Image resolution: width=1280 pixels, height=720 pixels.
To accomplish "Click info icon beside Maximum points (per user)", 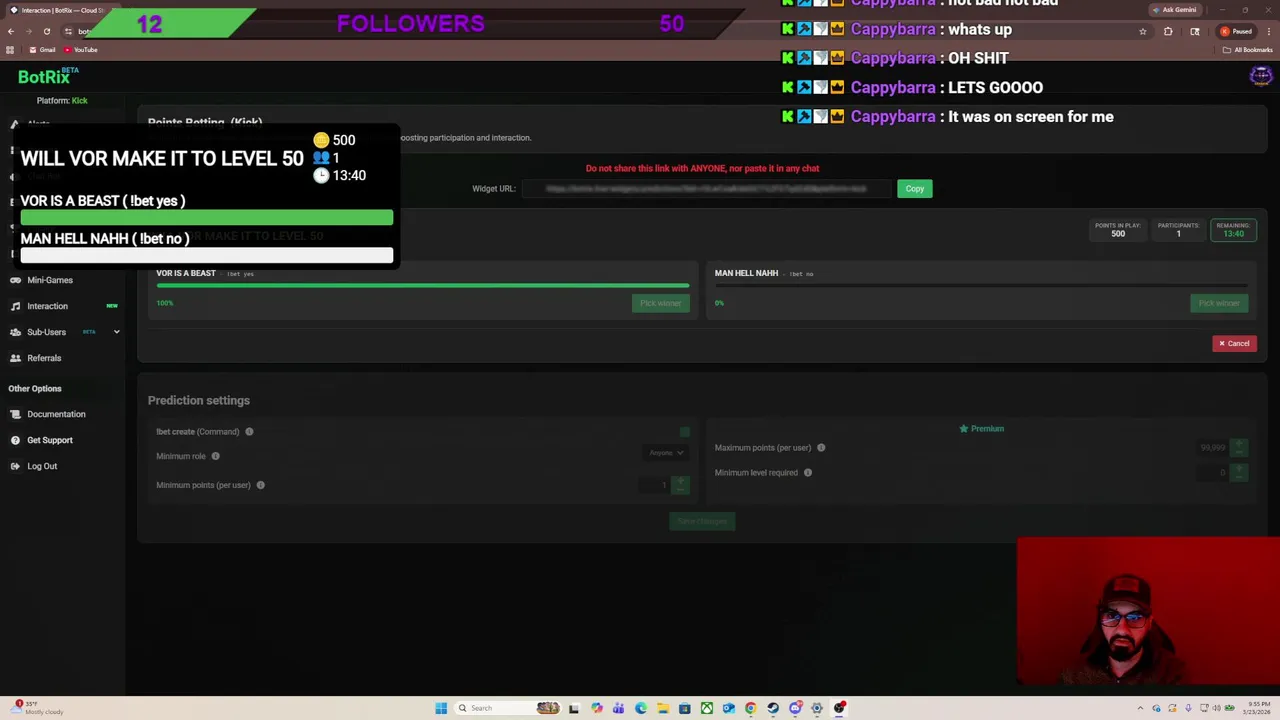I will pyautogui.click(x=821, y=448).
